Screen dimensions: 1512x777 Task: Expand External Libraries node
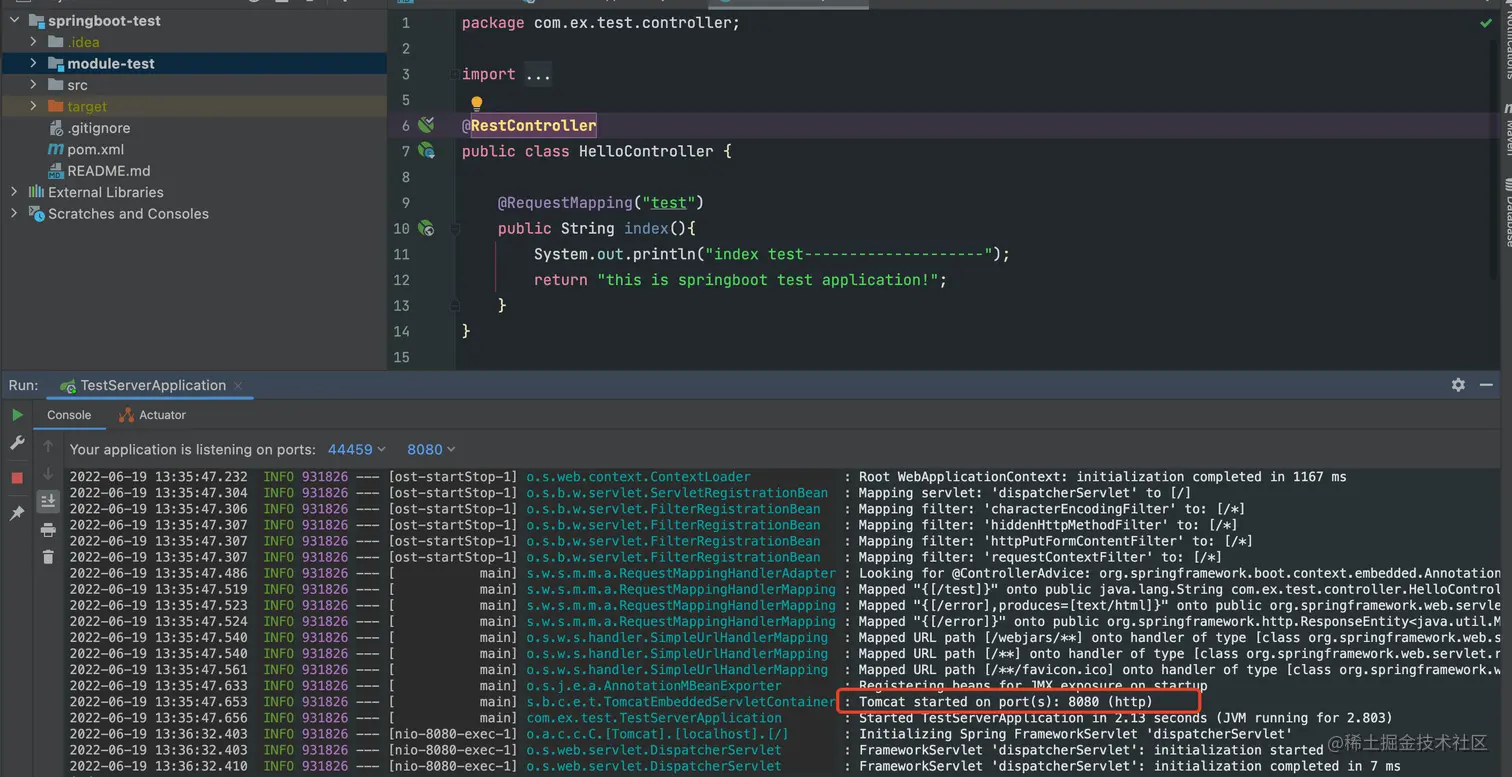[x=13, y=192]
